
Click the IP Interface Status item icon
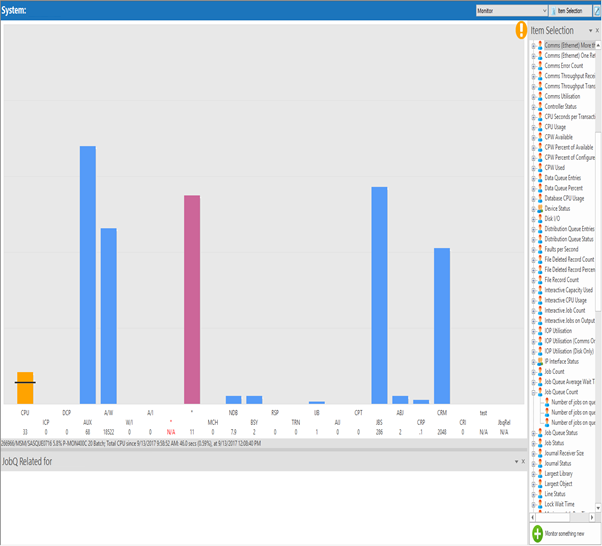tap(540, 361)
